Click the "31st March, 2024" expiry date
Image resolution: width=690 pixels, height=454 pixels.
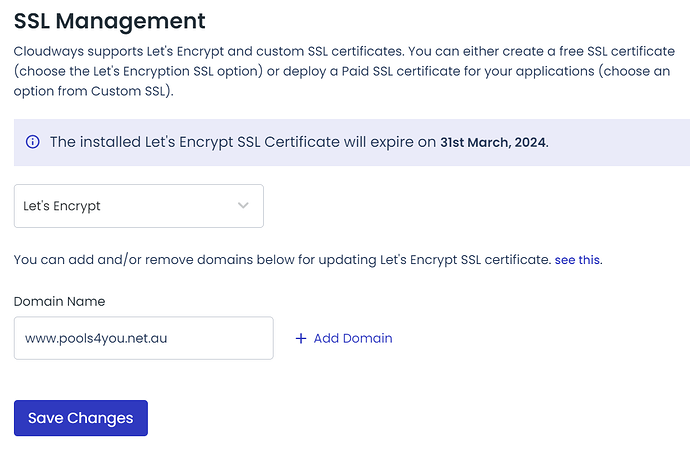(x=493, y=142)
